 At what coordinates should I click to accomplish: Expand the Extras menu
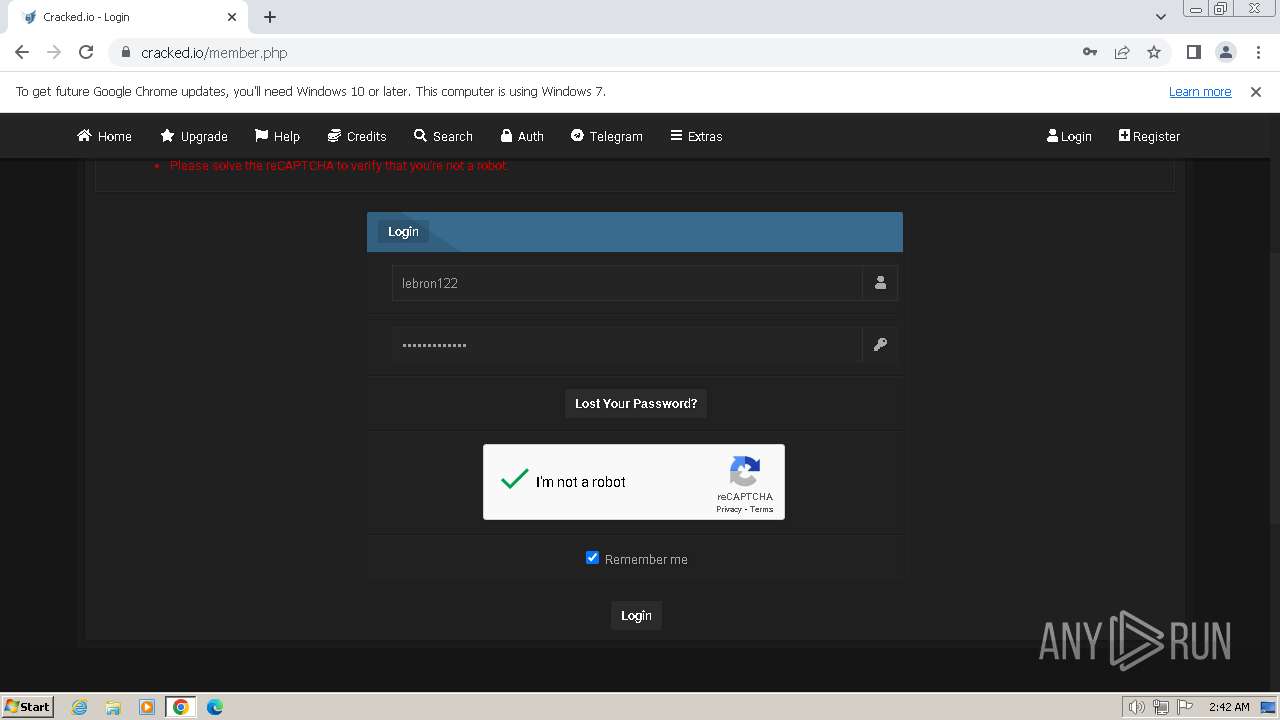(x=696, y=136)
